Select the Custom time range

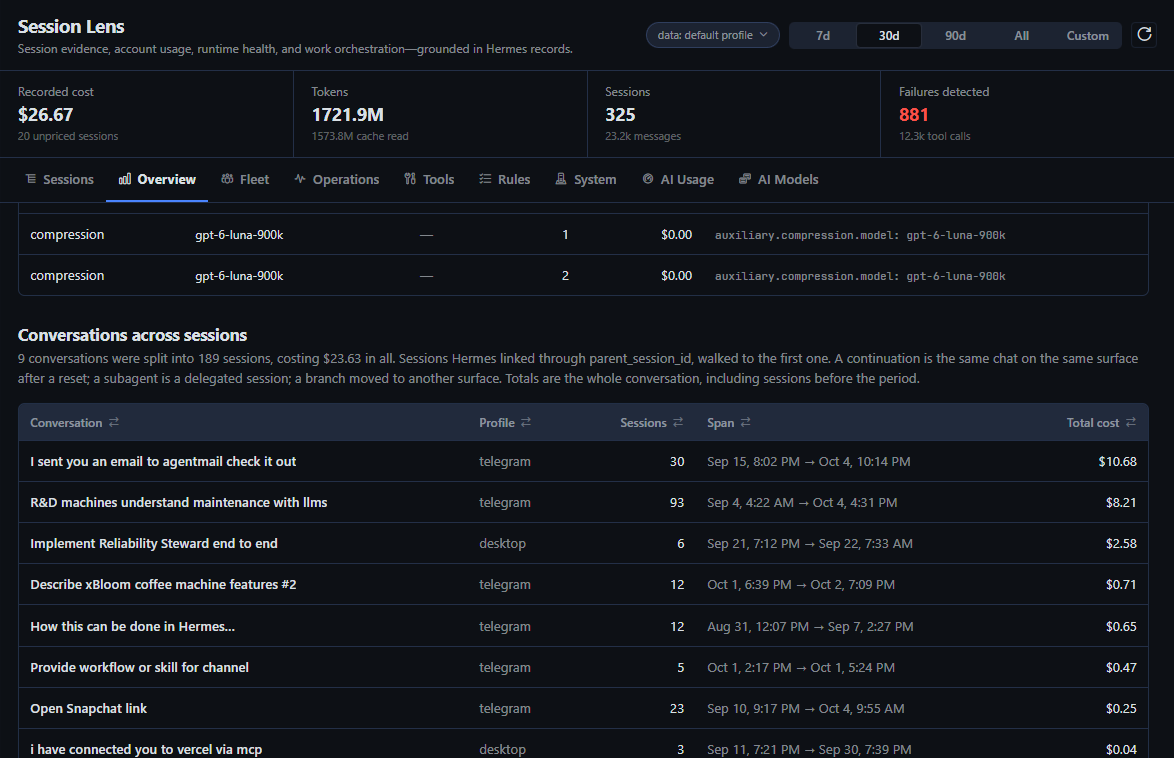[1087, 35]
